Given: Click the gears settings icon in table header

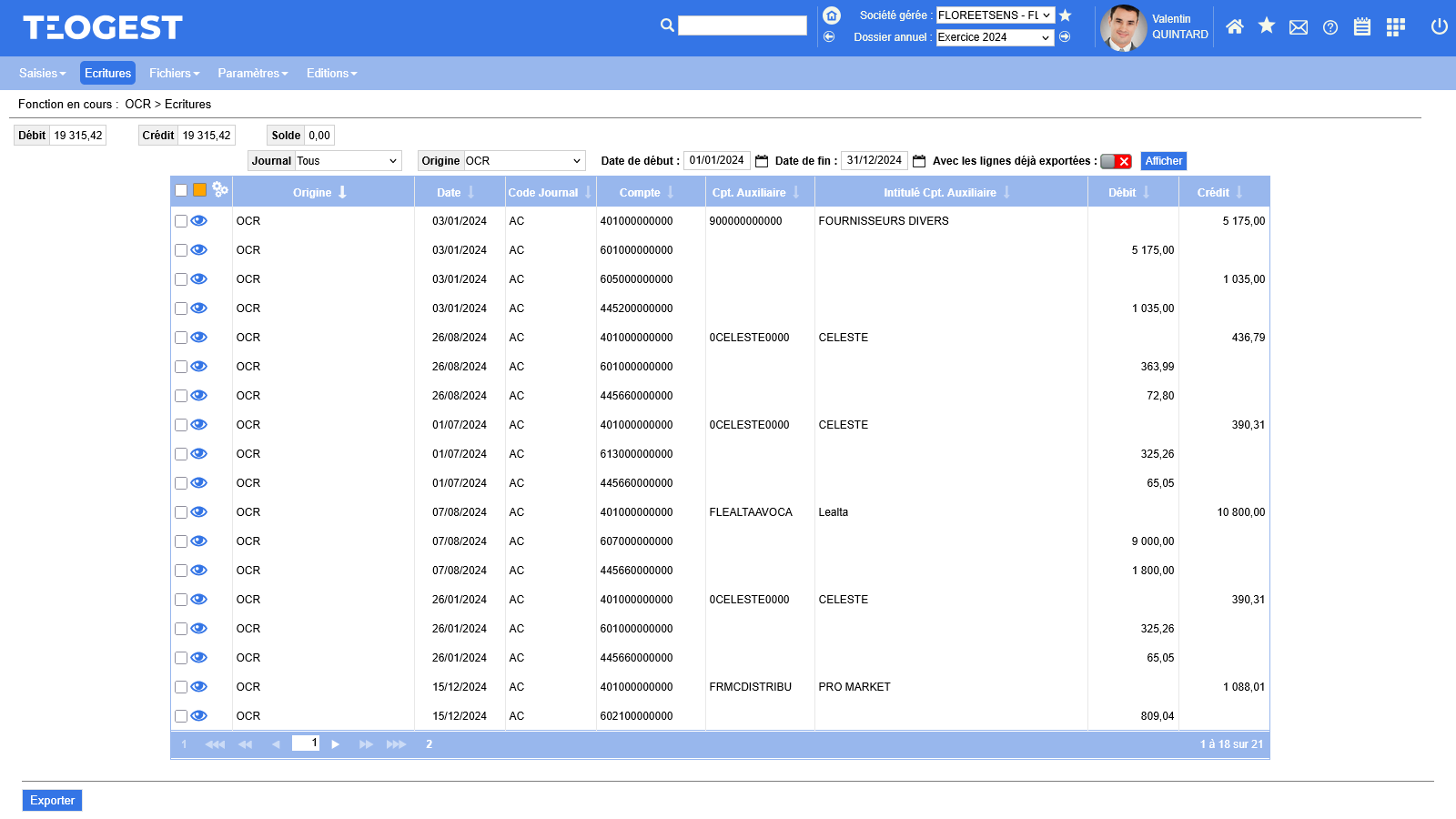Looking at the screenshot, I should tap(220, 189).
